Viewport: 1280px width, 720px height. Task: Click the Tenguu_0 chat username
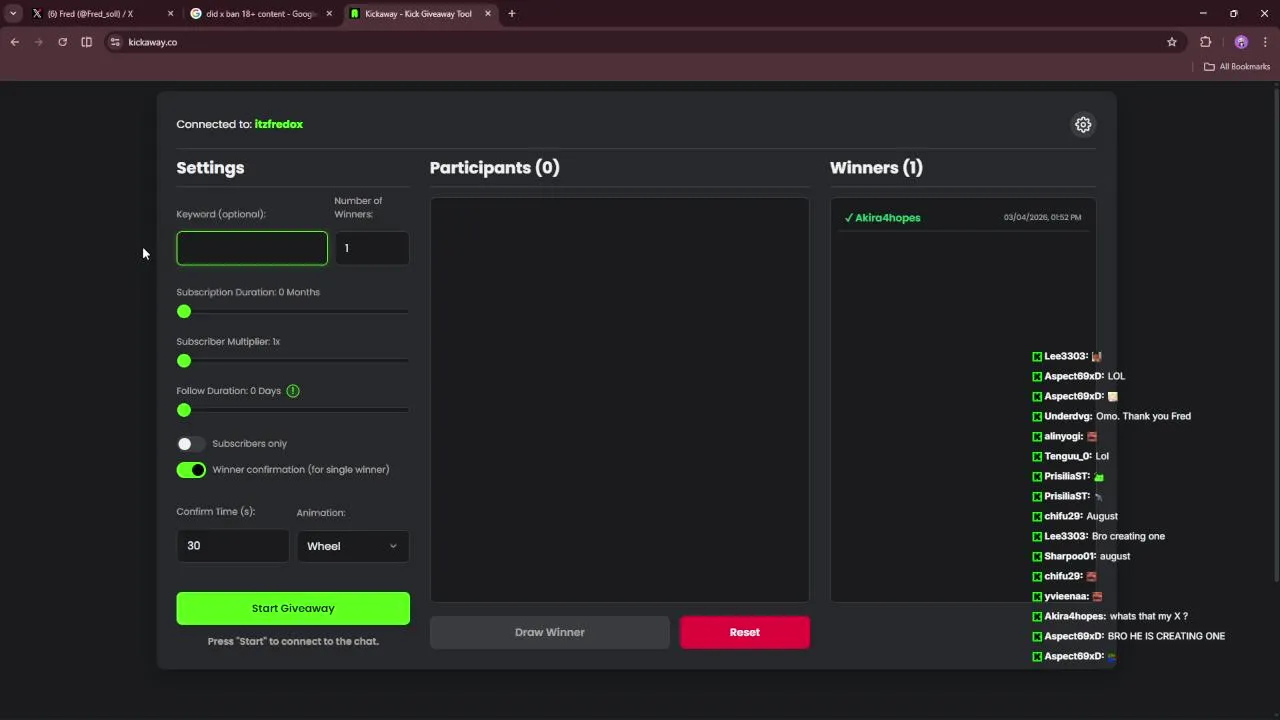point(1068,456)
